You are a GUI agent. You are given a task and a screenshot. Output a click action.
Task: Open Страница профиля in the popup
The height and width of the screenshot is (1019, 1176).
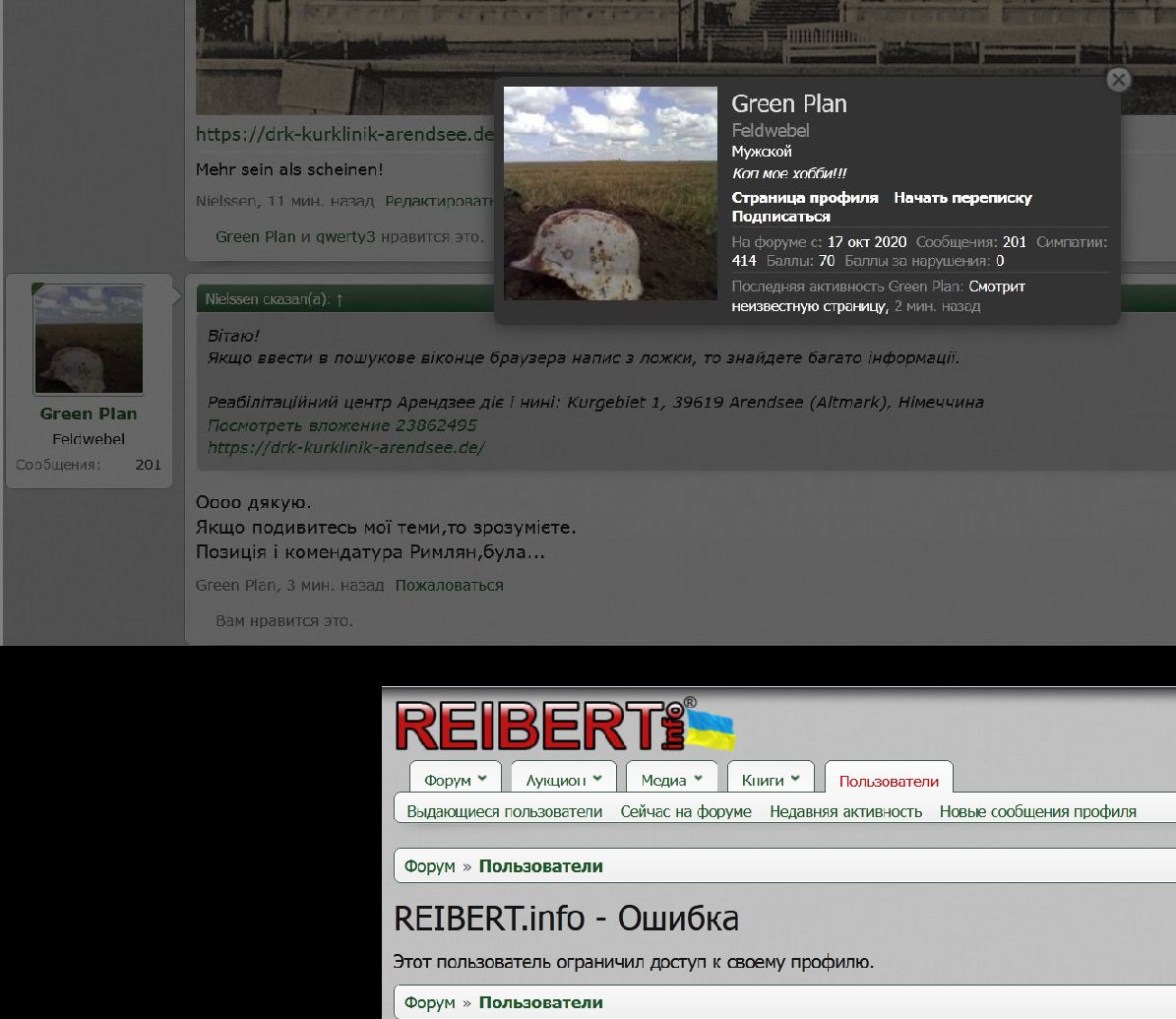click(x=805, y=197)
